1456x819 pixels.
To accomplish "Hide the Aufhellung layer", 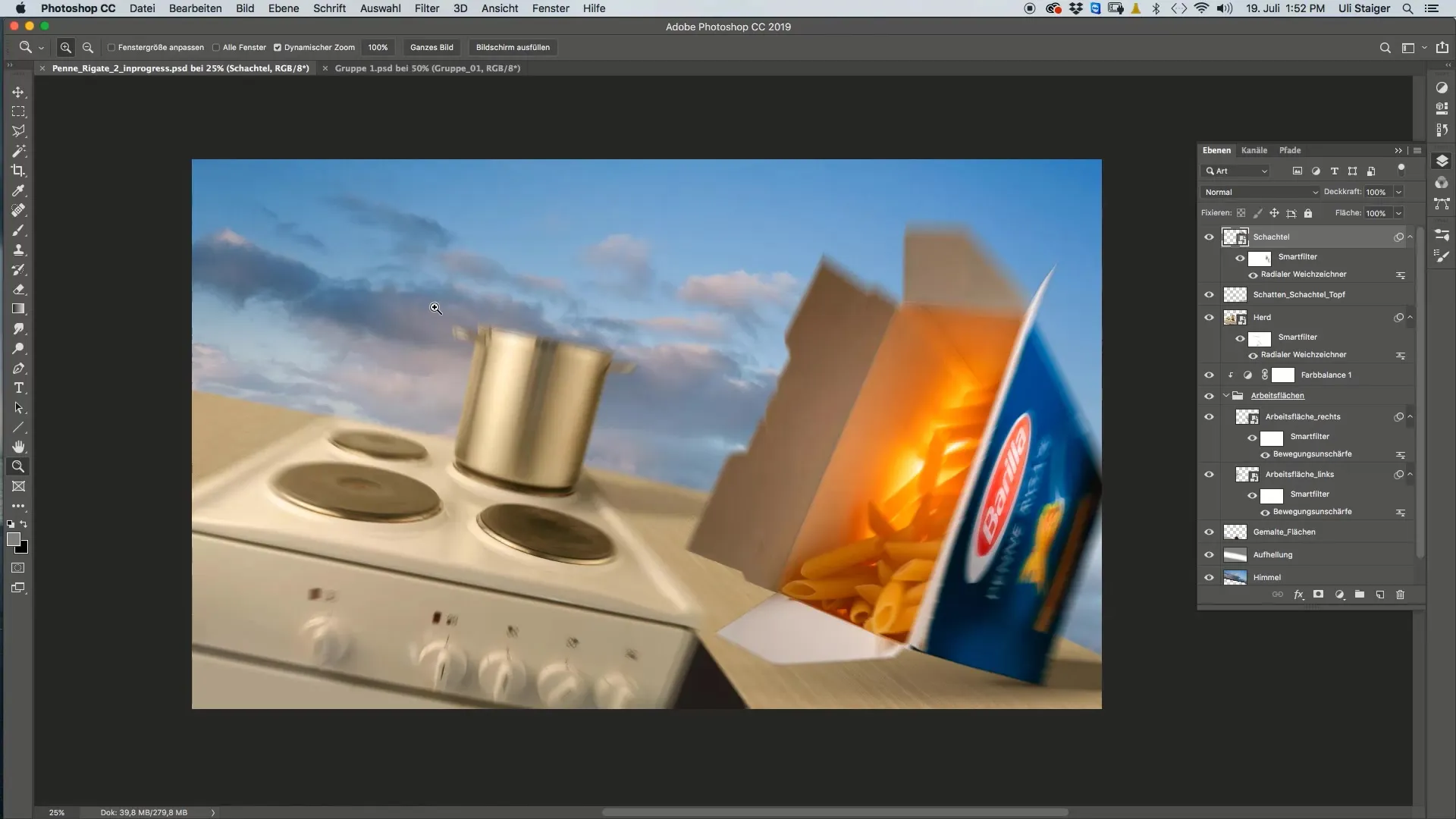I will (1210, 554).
